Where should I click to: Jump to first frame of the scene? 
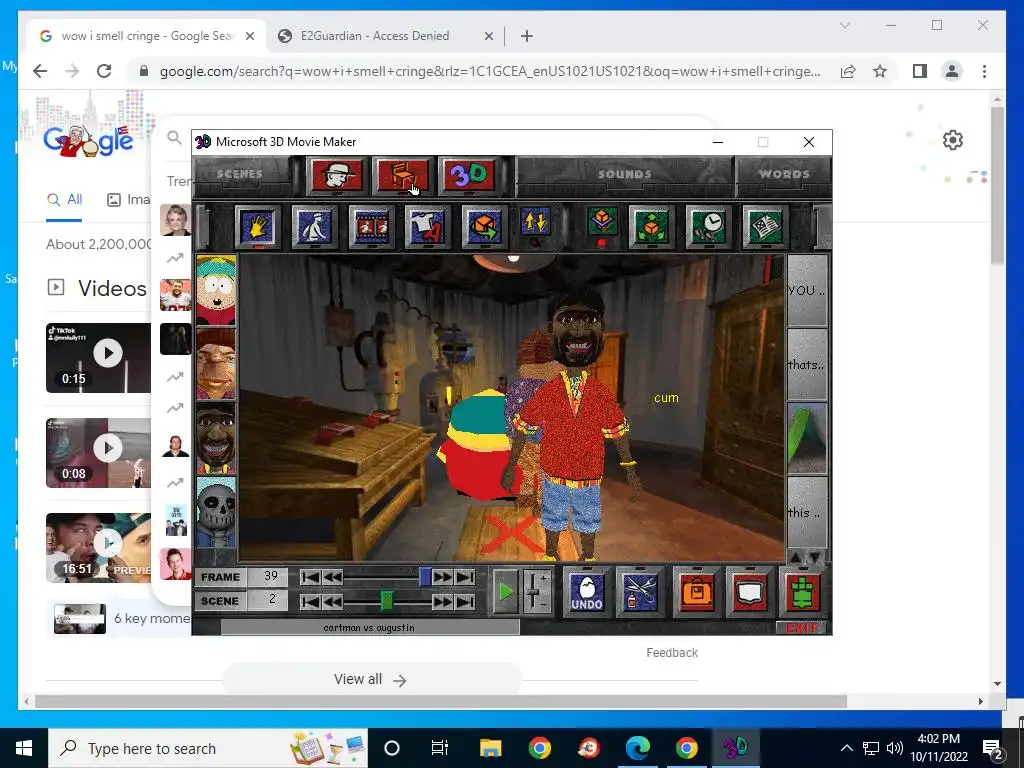pyautogui.click(x=310, y=577)
